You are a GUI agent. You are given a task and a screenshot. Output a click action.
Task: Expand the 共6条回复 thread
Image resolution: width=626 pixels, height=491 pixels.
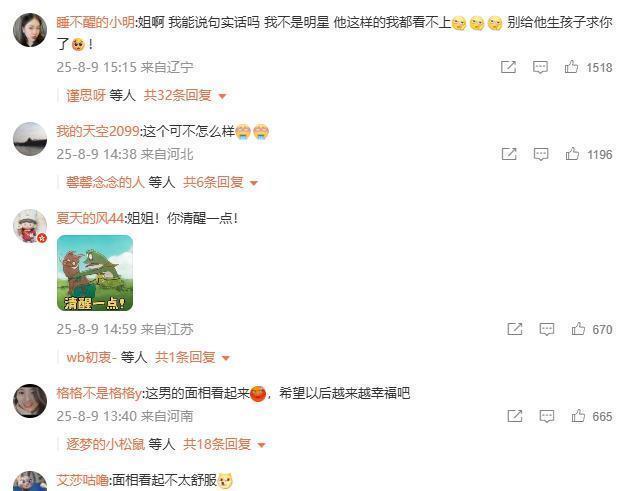220,182
